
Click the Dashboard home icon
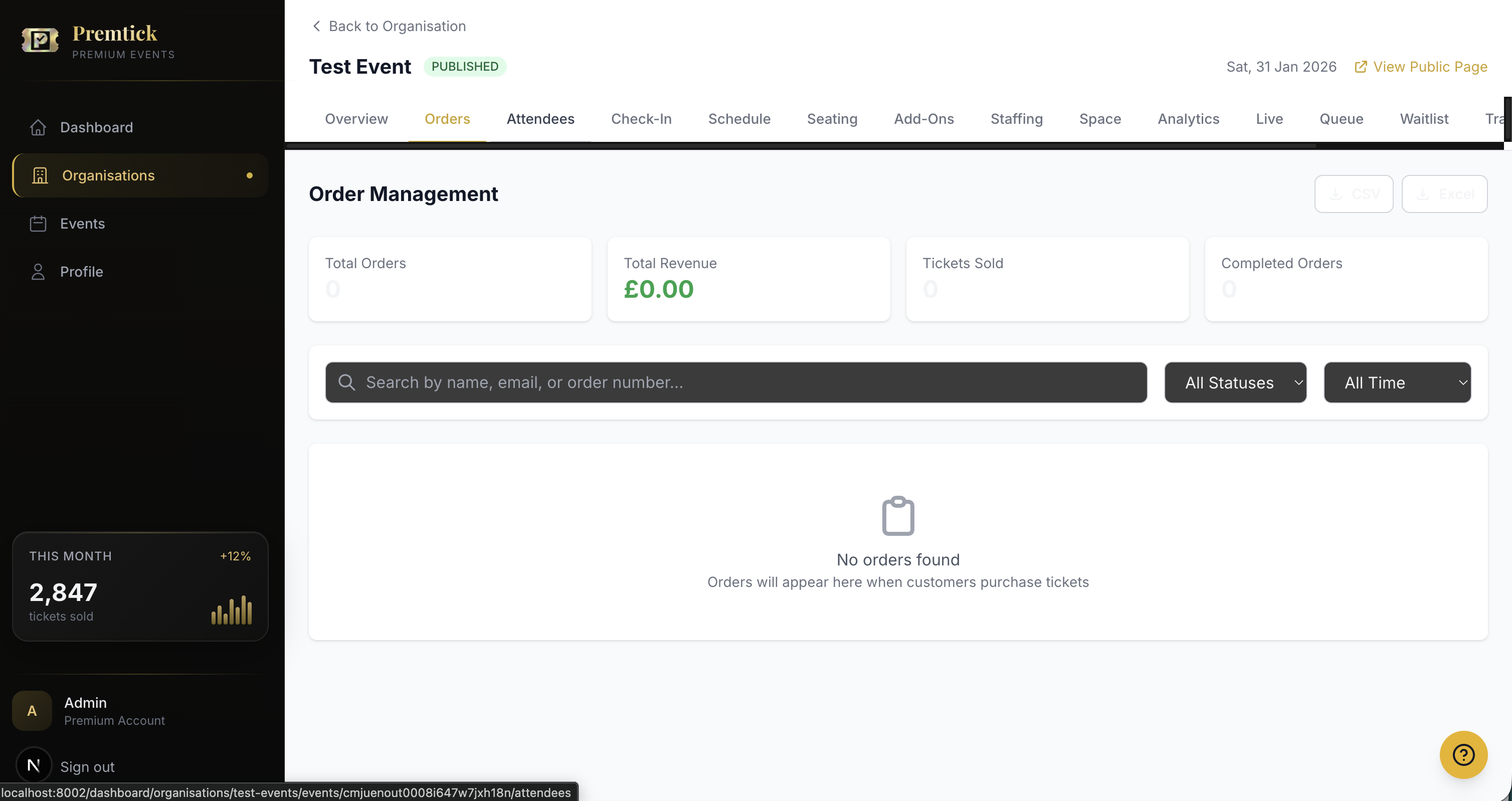pyautogui.click(x=38, y=127)
